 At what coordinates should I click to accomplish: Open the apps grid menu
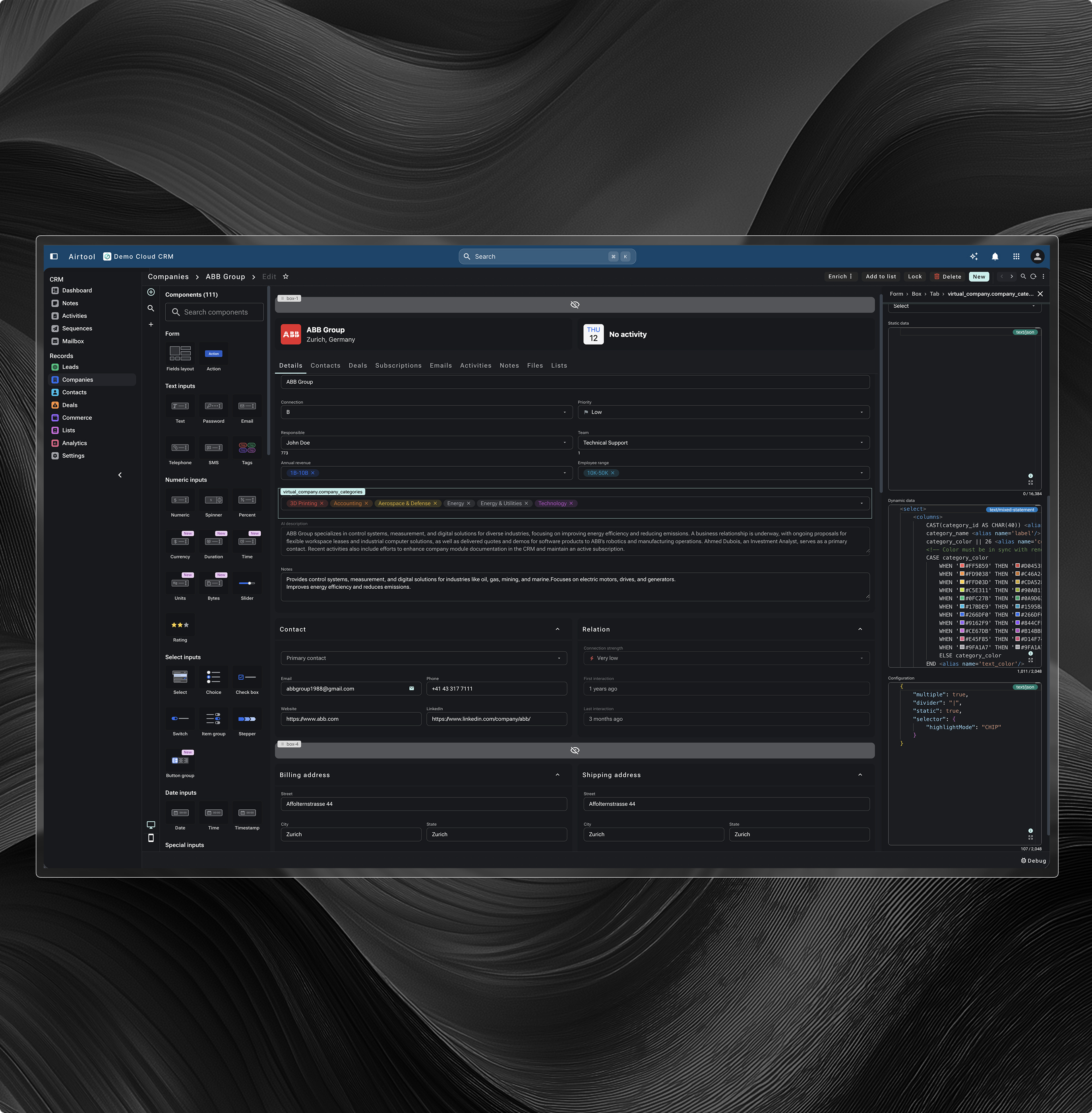point(1016,256)
